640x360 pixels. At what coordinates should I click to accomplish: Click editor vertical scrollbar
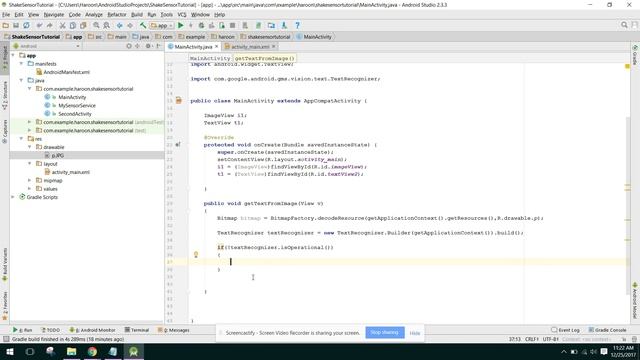pyautogui.click(x=628, y=206)
